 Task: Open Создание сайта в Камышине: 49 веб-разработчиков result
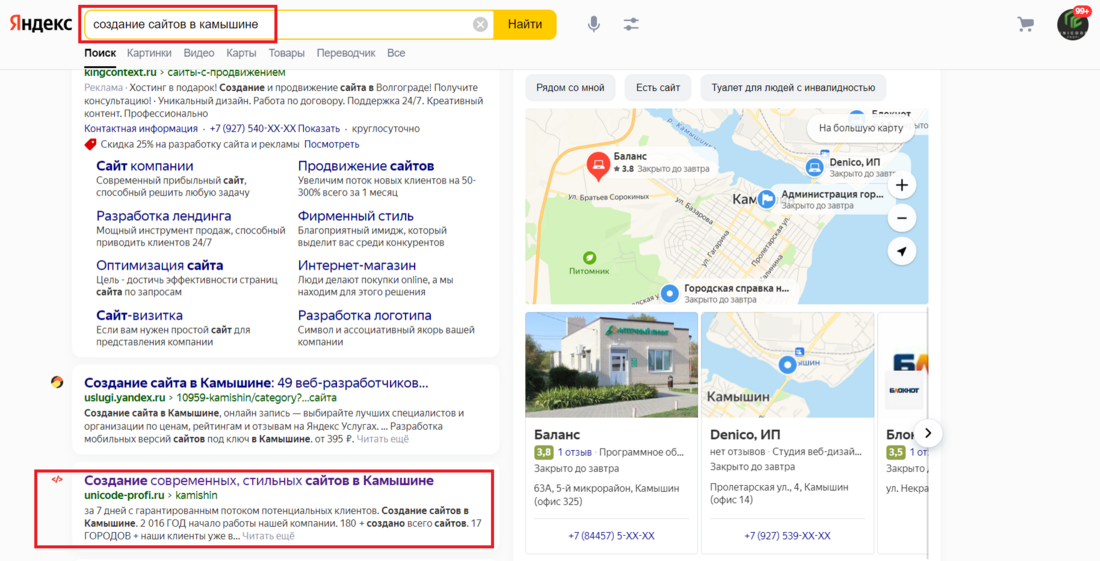256,383
